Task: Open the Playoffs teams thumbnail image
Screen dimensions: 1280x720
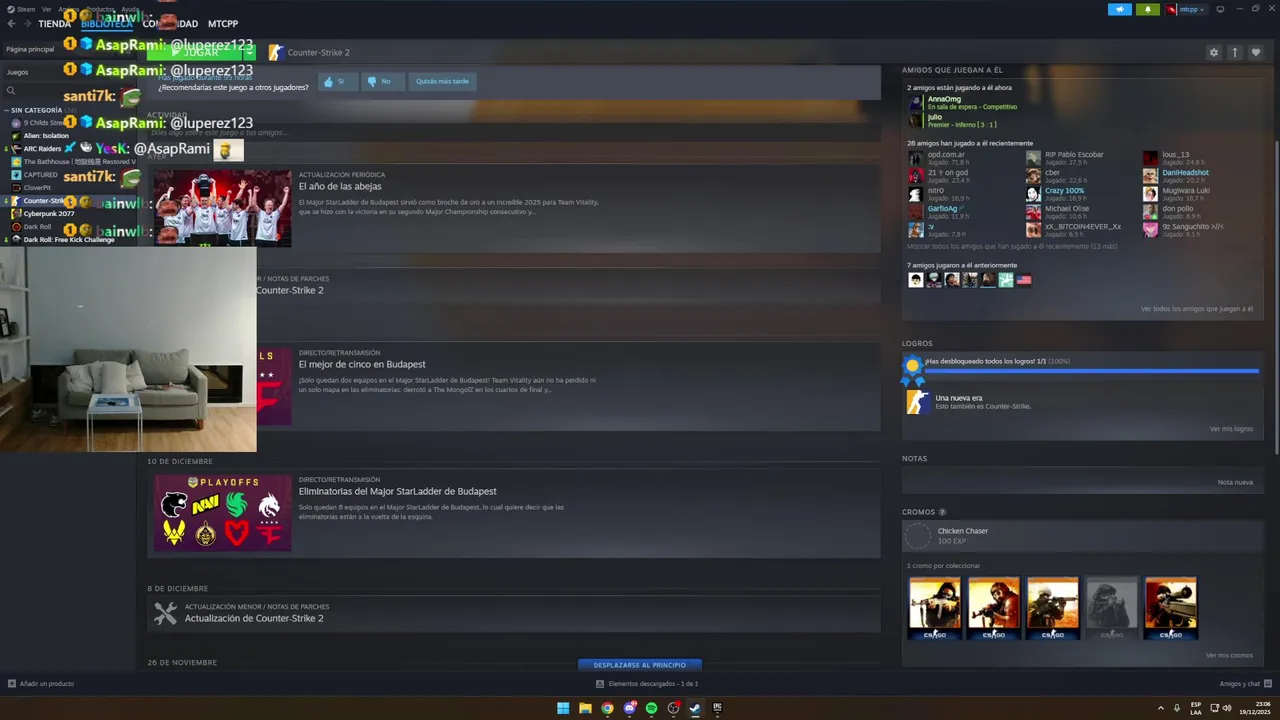Action: 222,513
